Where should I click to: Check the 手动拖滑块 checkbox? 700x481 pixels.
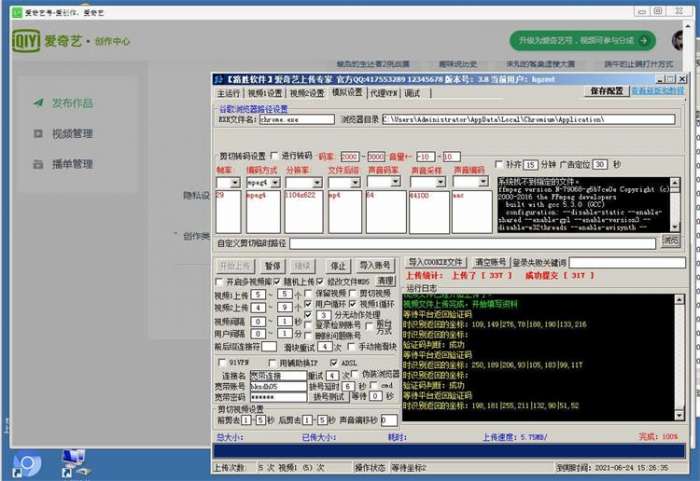pos(351,346)
